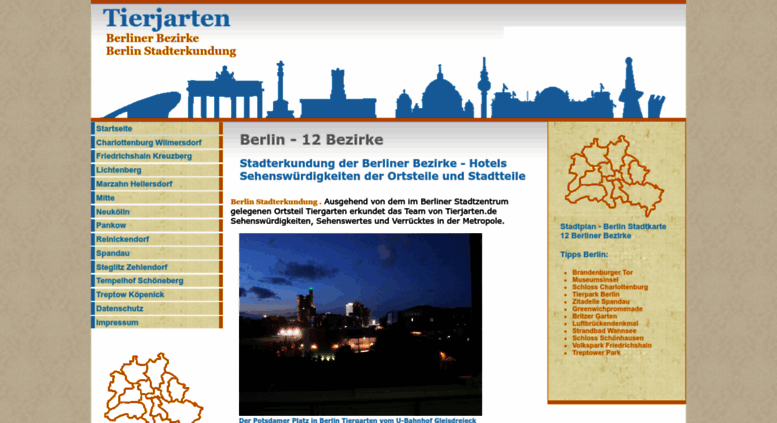The height and width of the screenshot is (423, 777).
Task: Click the Tipps Berlin heading
Action: [584, 255]
